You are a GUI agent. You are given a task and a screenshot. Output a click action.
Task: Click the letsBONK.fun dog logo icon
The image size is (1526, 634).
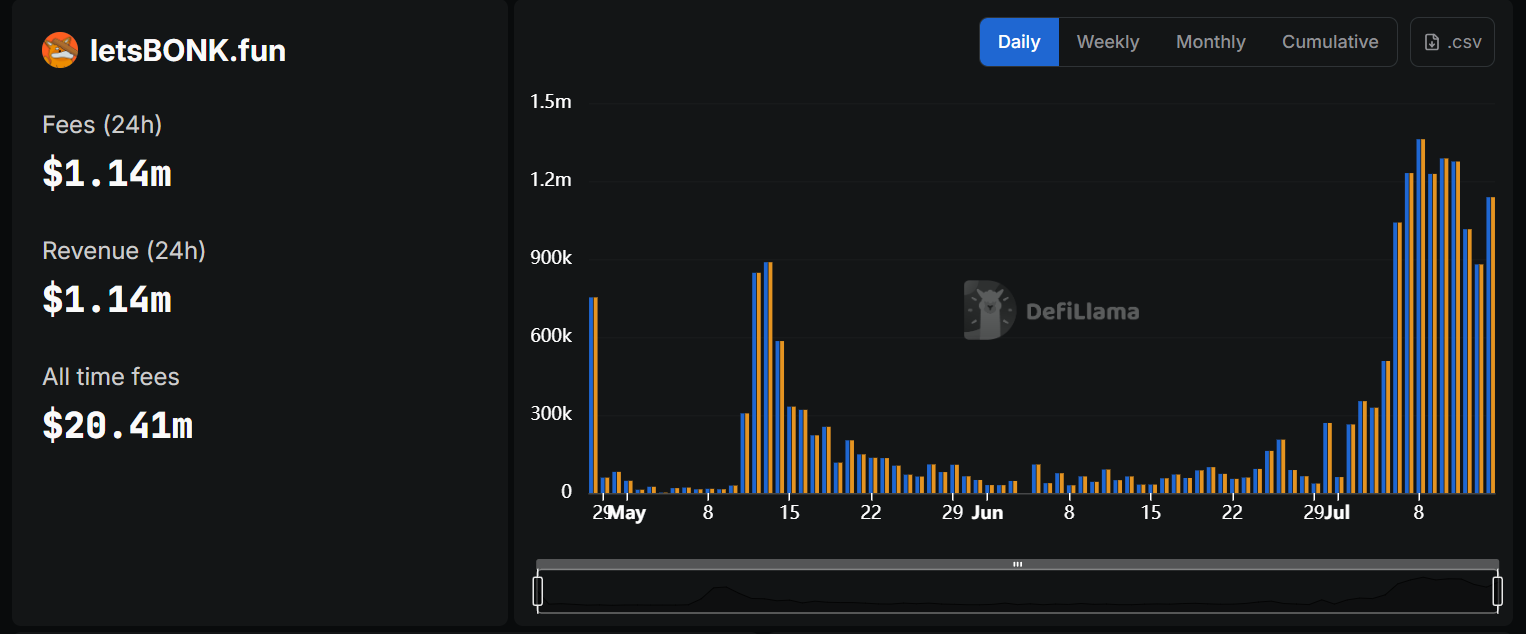tap(60, 50)
